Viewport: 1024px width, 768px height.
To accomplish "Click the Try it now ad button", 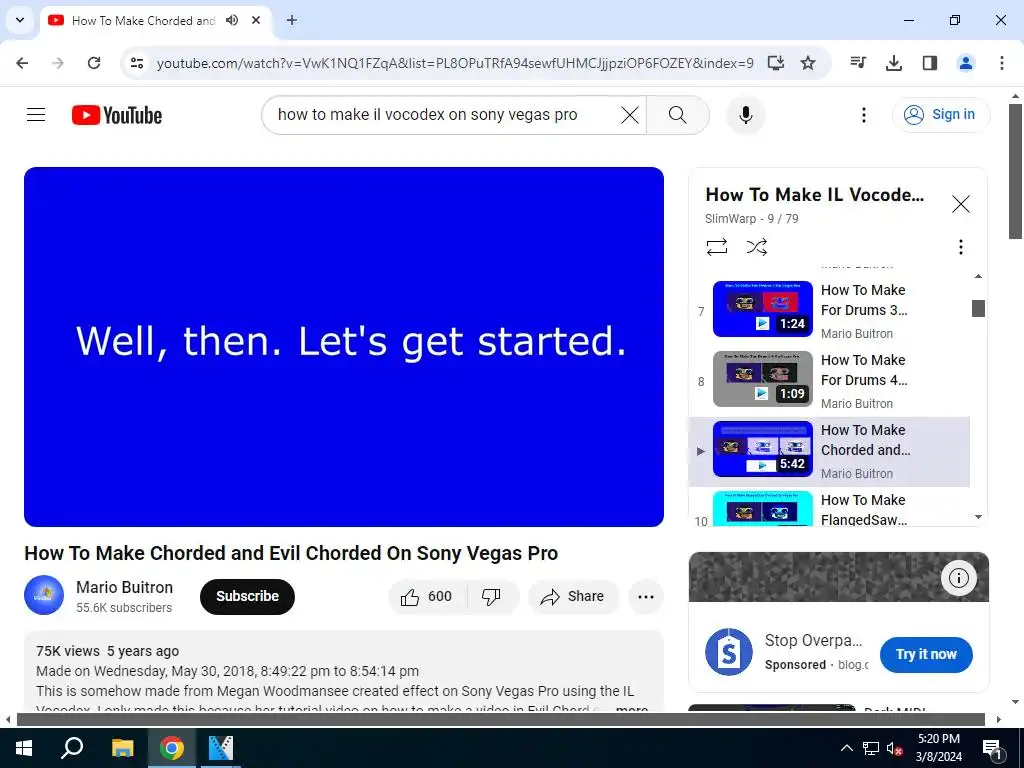I will coord(925,654).
